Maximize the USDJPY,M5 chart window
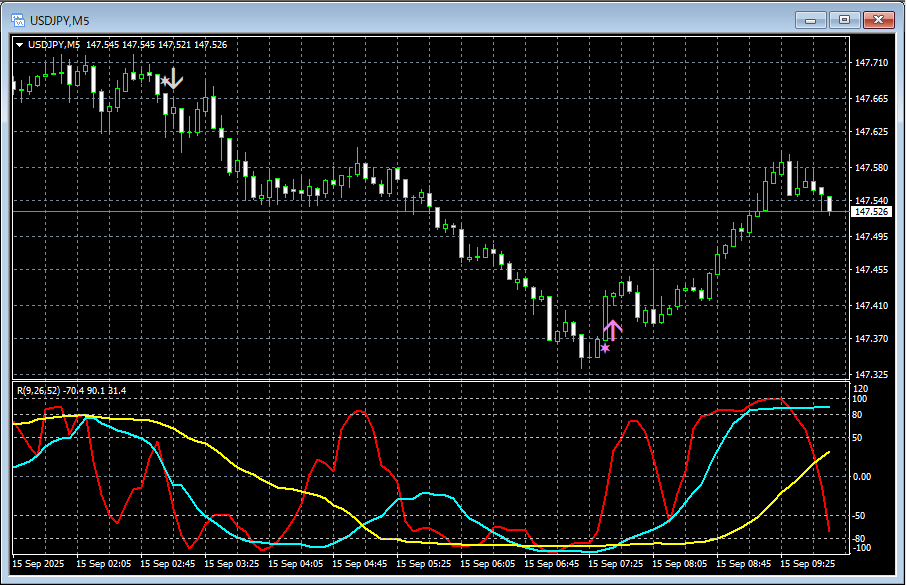 tap(845, 19)
